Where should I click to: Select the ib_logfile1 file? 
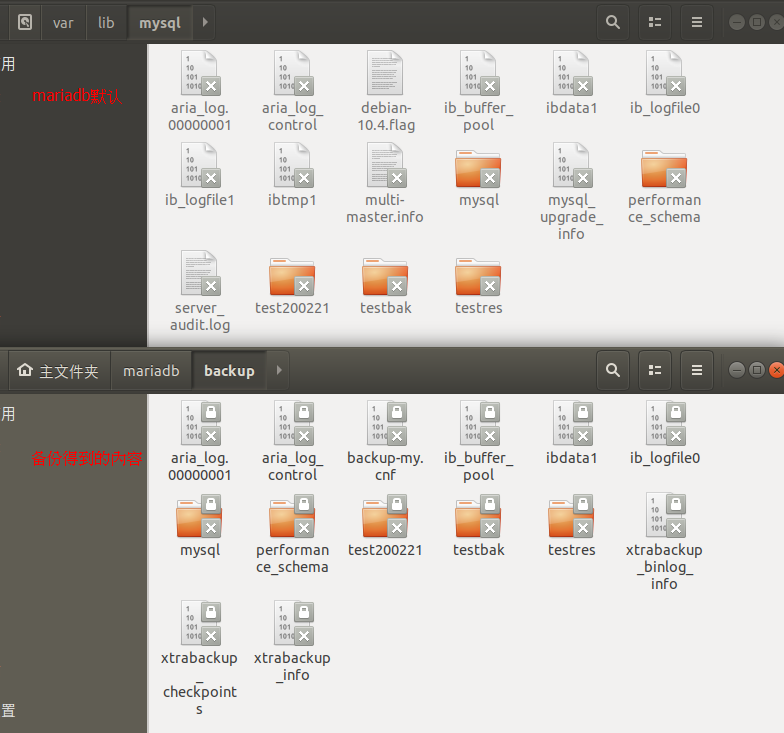tap(199, 165)
